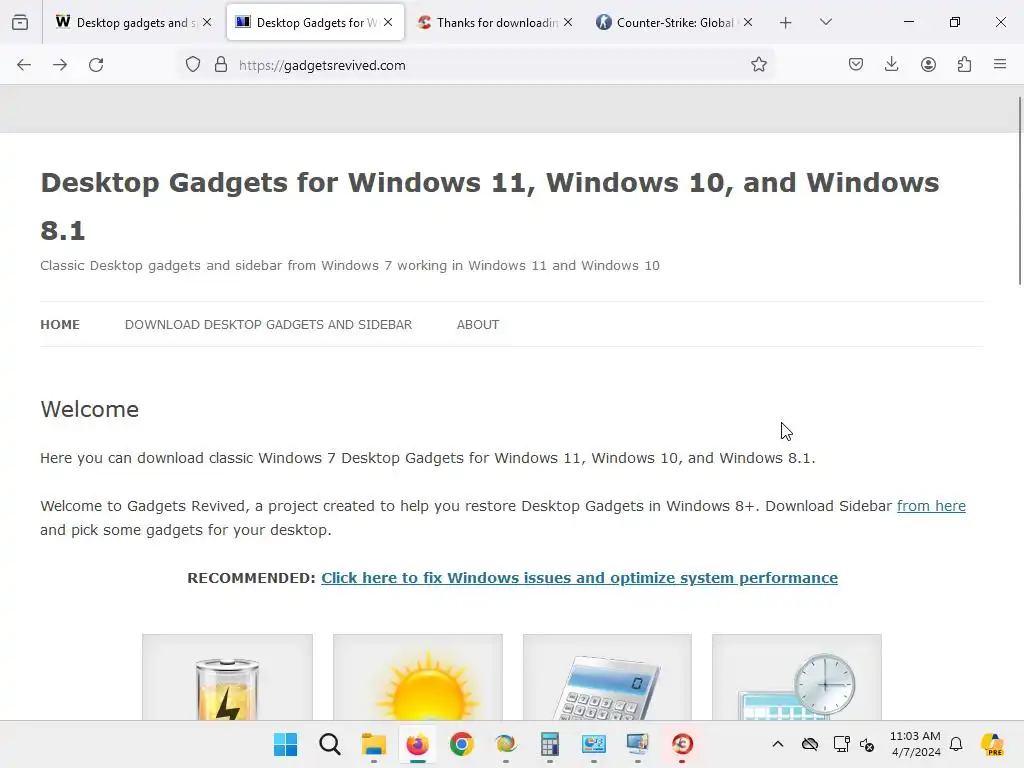Viewport: 1024px width, 768px height.
Task: Launch Google Chrome from taskbar
Action: click(x=462, y=744)
